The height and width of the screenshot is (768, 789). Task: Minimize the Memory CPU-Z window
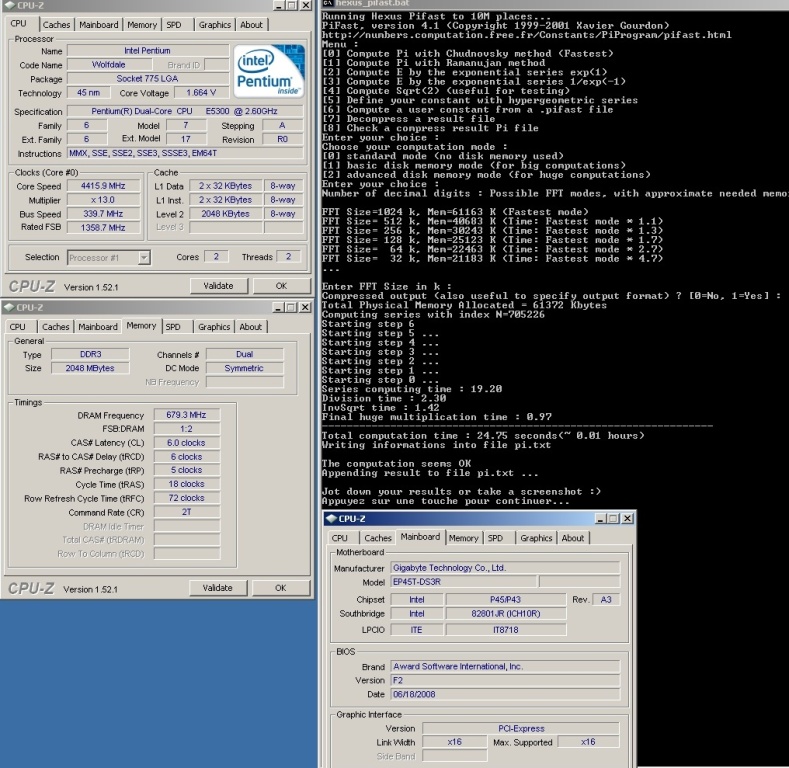279,307
